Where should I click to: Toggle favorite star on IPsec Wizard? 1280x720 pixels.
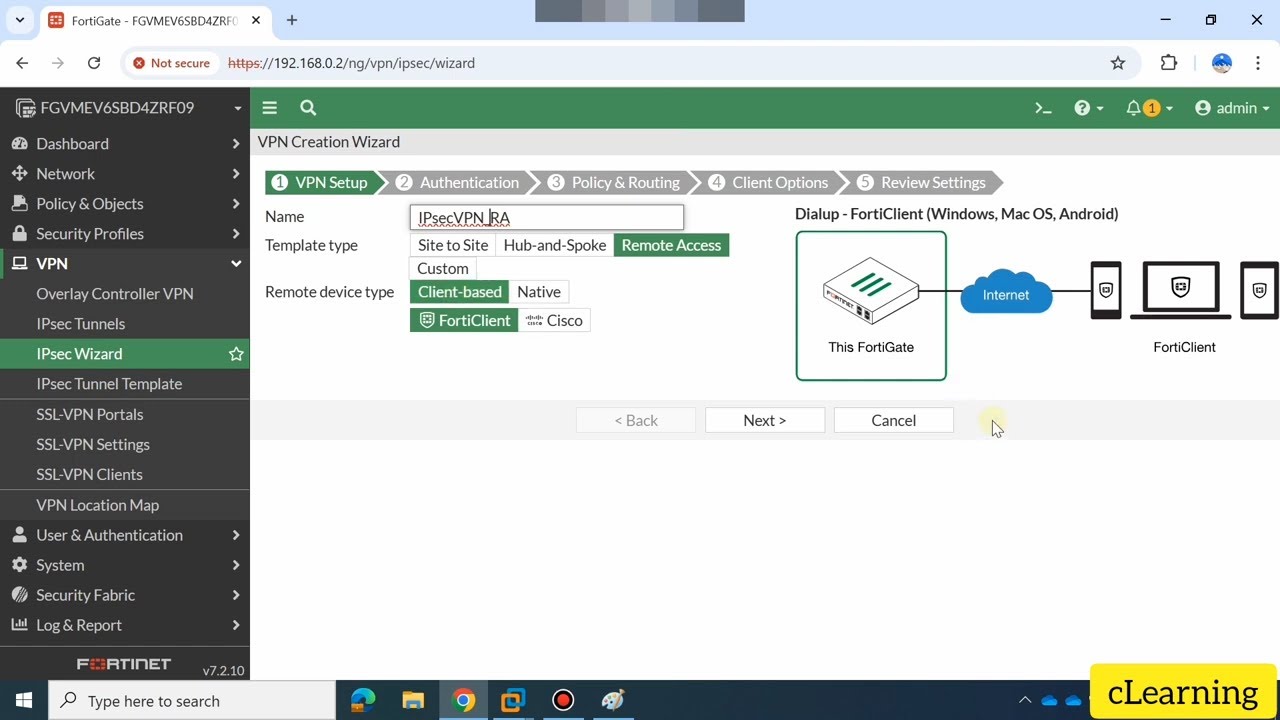pyautogui.click(x=236, y=354)
